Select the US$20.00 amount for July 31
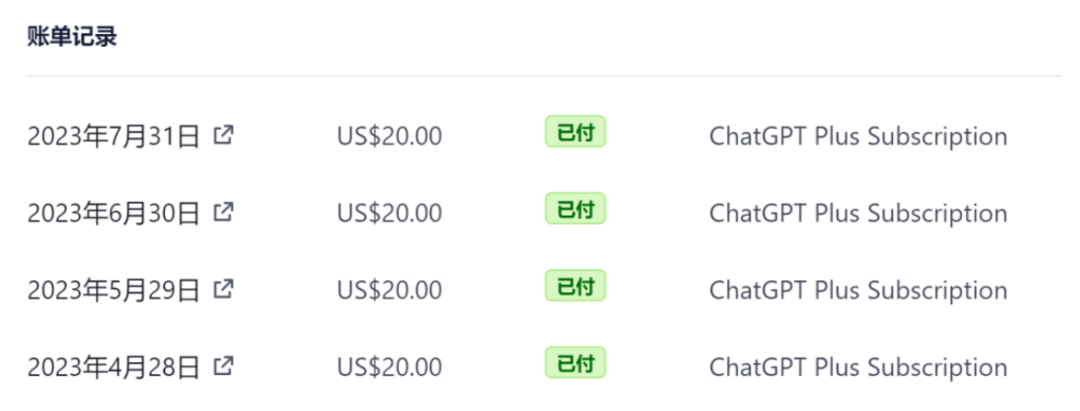Screen dimensions: 1080x411 pos(389,136)
